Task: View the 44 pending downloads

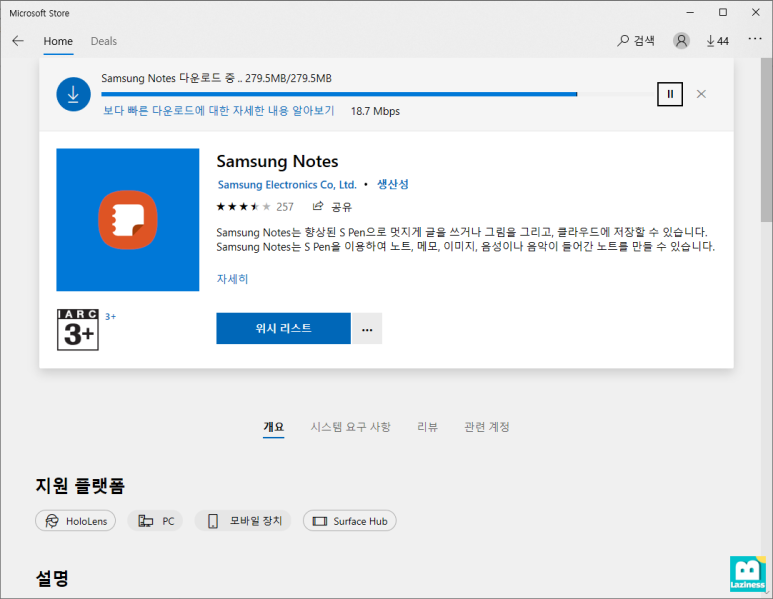Action: pyautogui.click(x=717, y=41)
